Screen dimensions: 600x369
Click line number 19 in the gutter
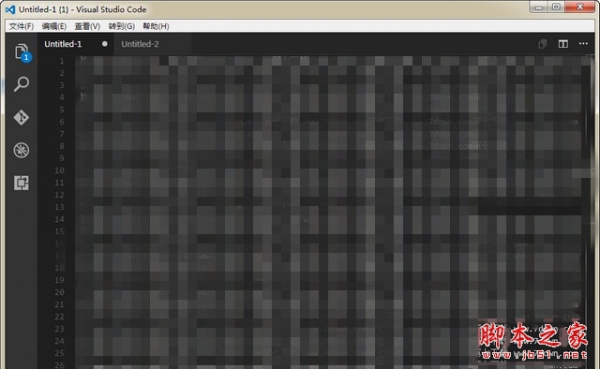pyautogui.click(x=59, y=280)
